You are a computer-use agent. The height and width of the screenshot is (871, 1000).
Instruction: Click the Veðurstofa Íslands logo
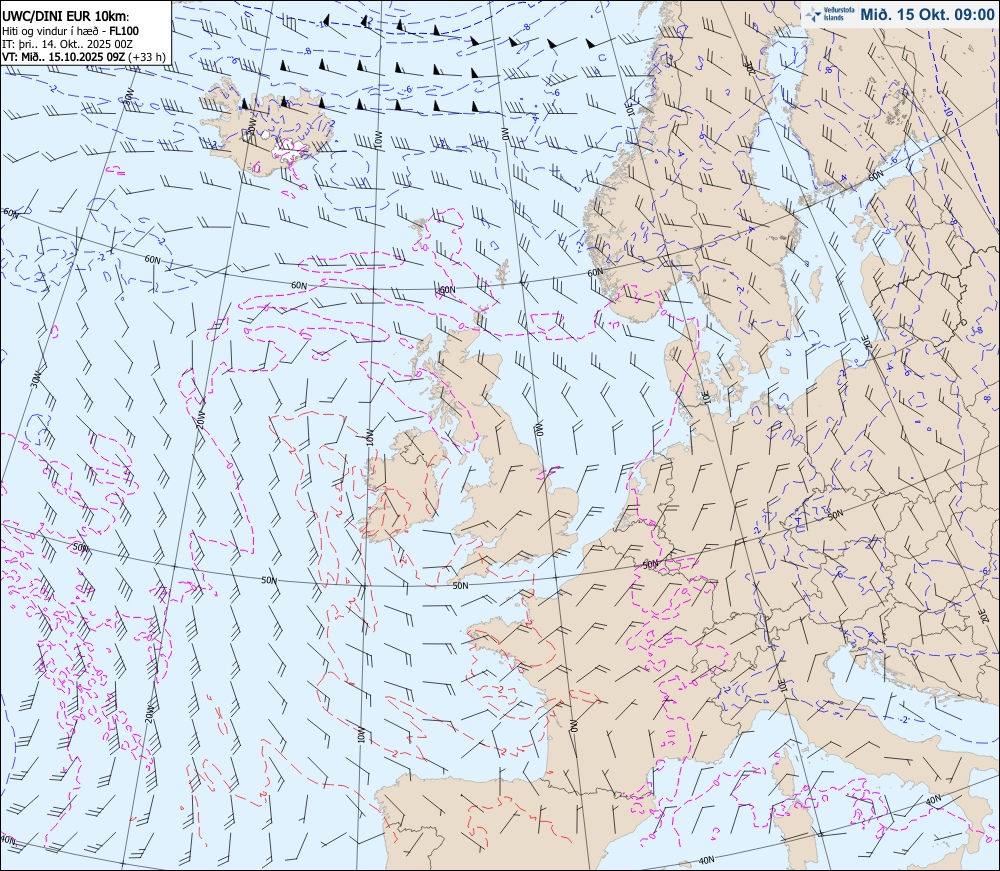(830, 14)
